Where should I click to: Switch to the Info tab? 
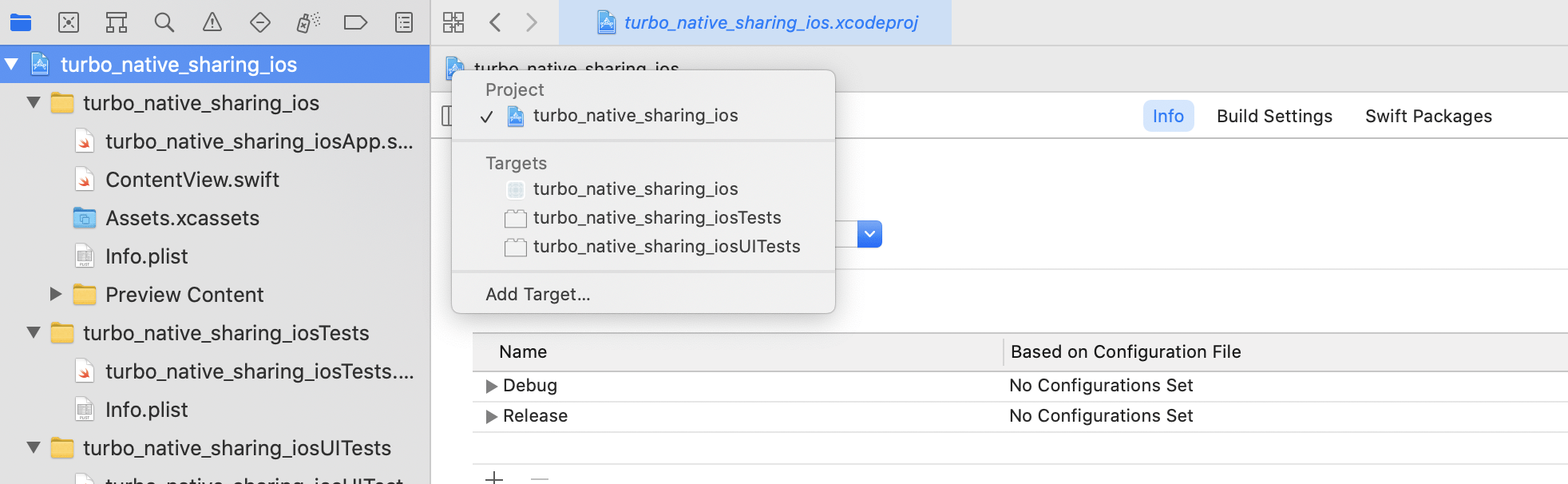1168,116
